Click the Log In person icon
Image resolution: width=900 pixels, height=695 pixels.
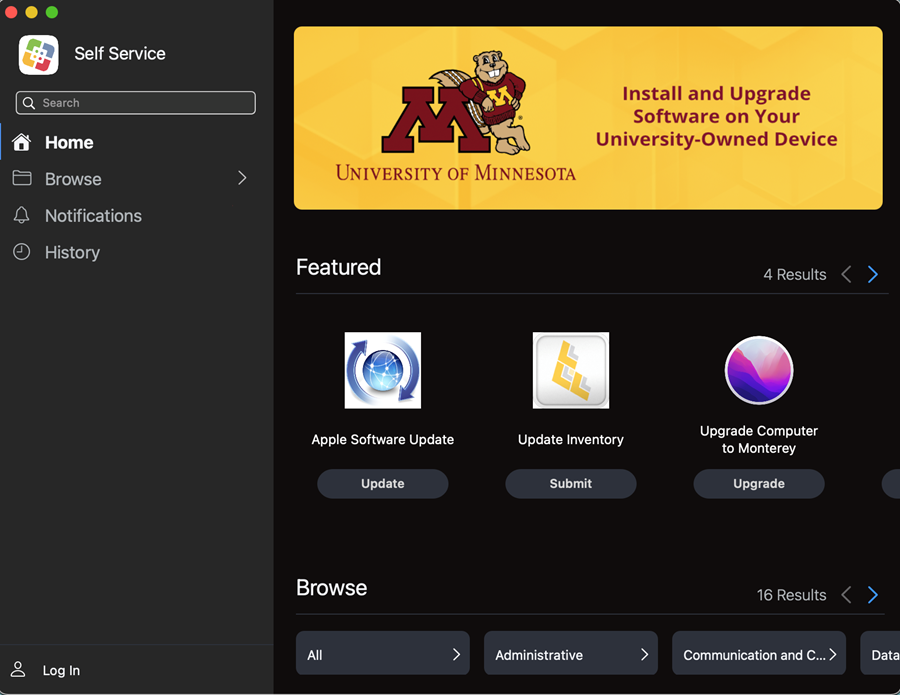click(18, 669)
